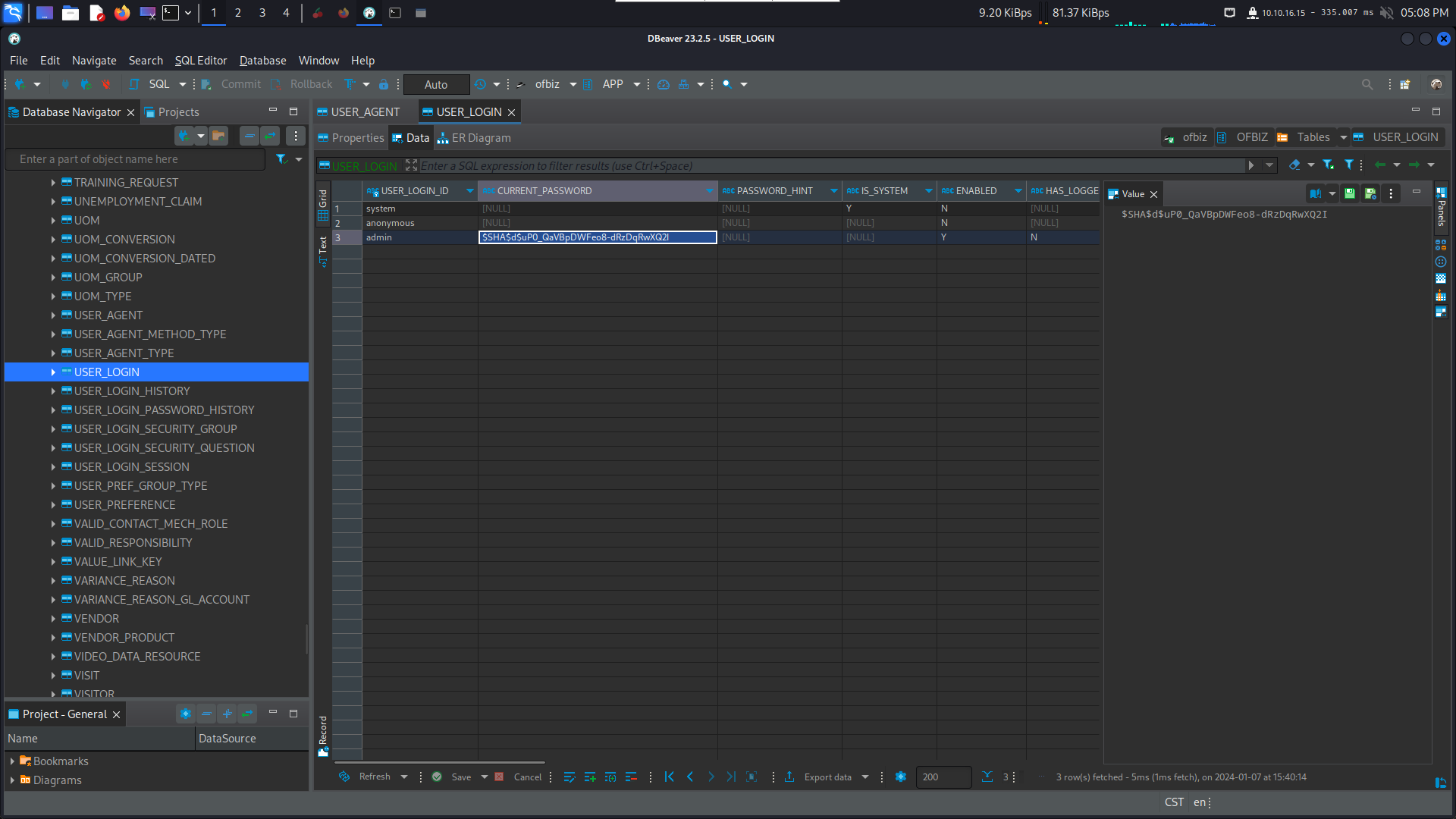This screenshot has width=1456, height=819.
Task: Open the Export data dropdown arrow
Action: (x=865, y=777)
